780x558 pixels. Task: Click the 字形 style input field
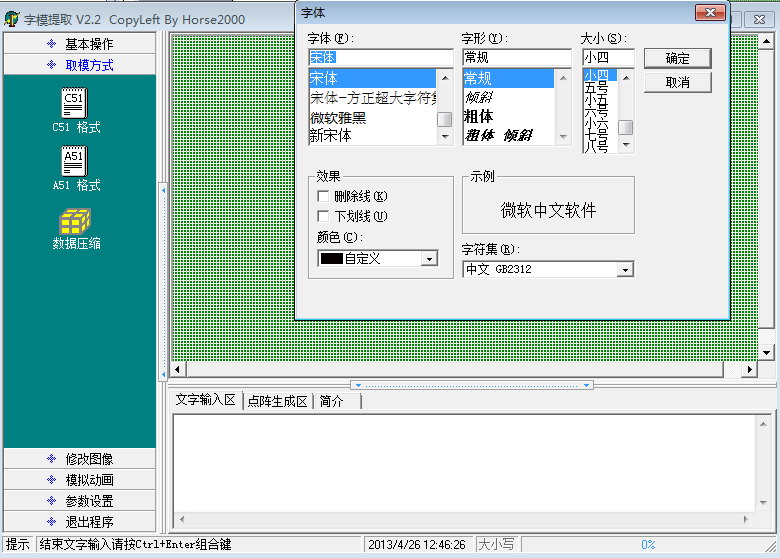(x=517, y=58)
